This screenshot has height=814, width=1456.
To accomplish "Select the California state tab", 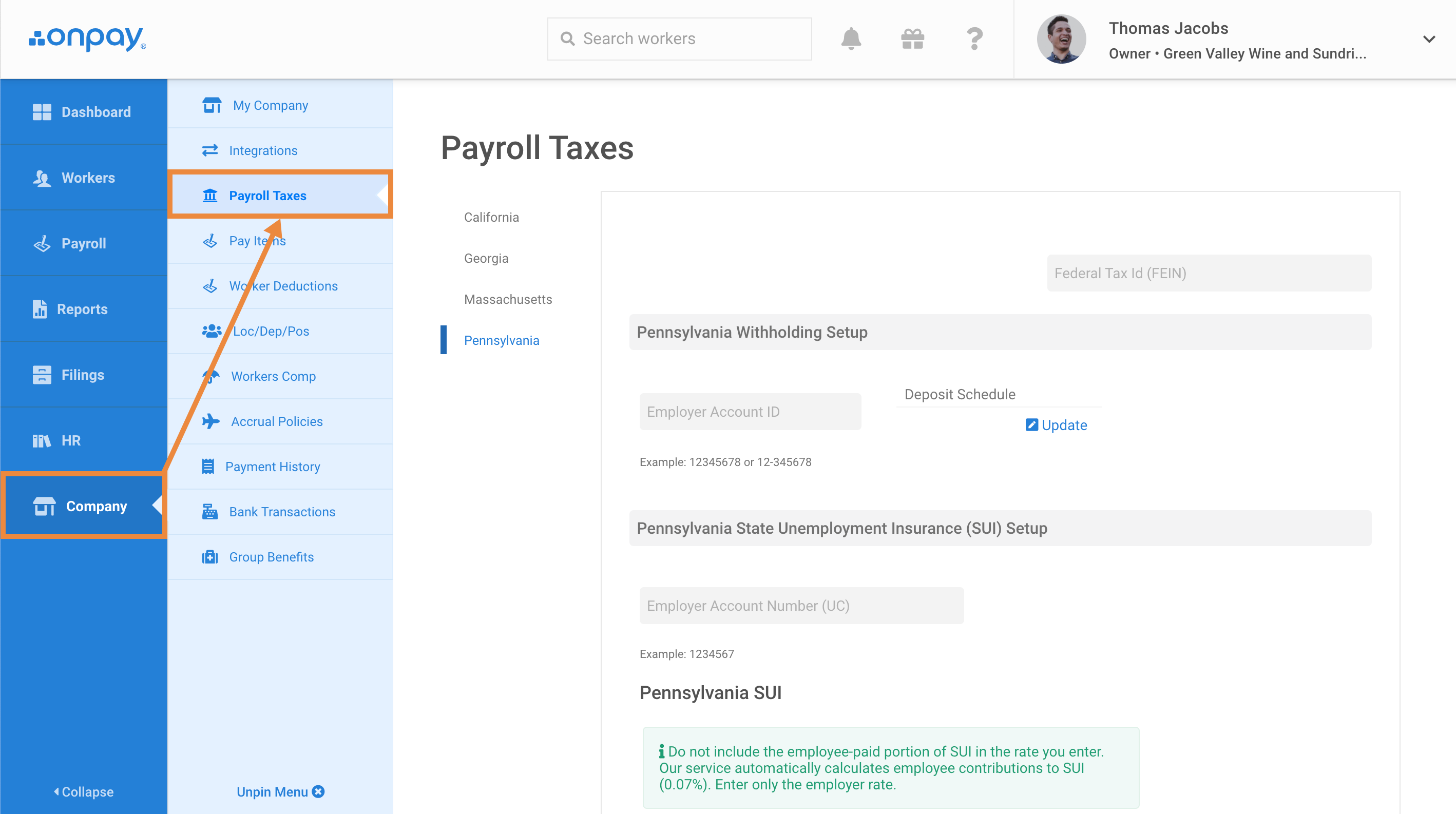I will [491, 218].
